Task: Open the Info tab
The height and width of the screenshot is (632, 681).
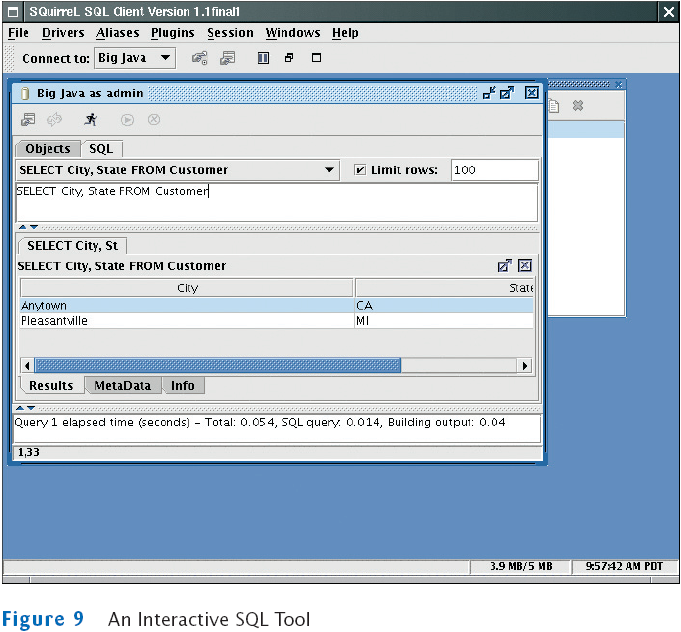Action: pos(183,386)
